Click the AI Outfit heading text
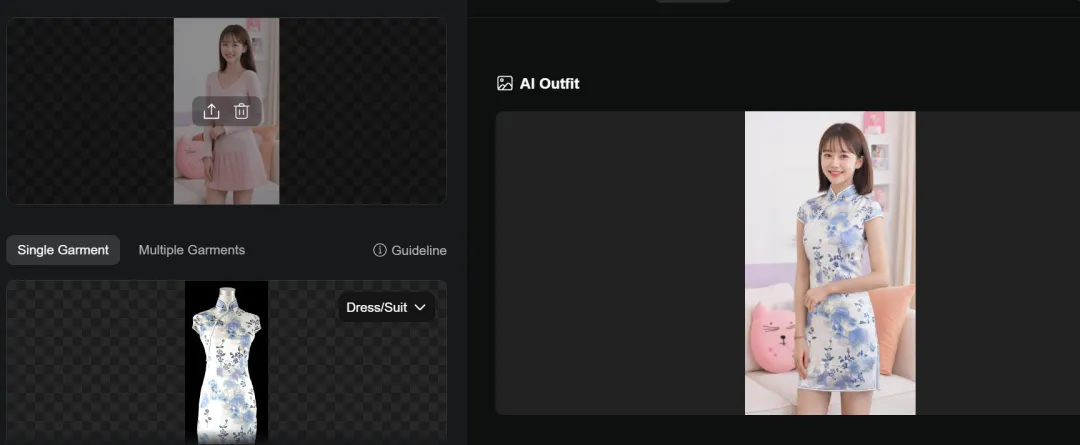Viewport: 1080px width, 445px height. tap(550, 83)
